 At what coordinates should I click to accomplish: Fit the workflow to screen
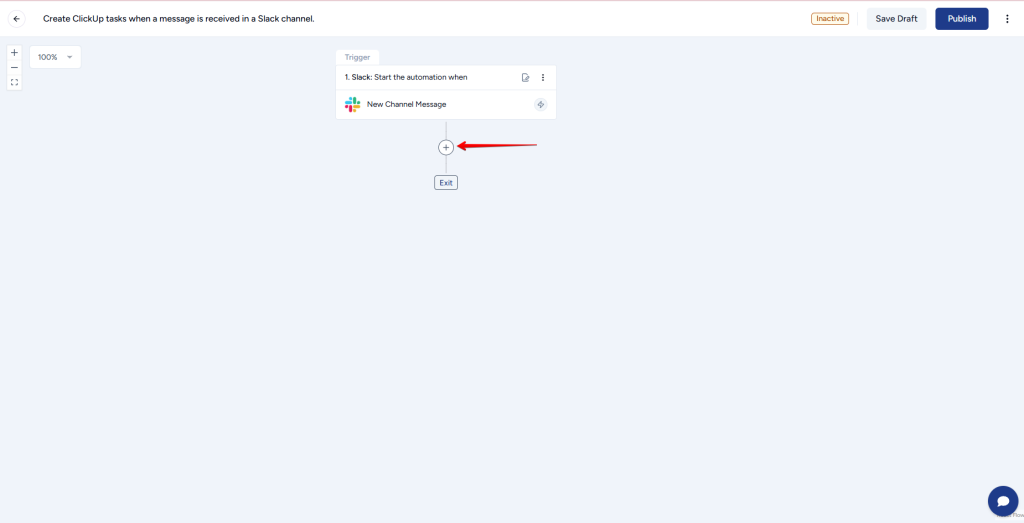14,83
